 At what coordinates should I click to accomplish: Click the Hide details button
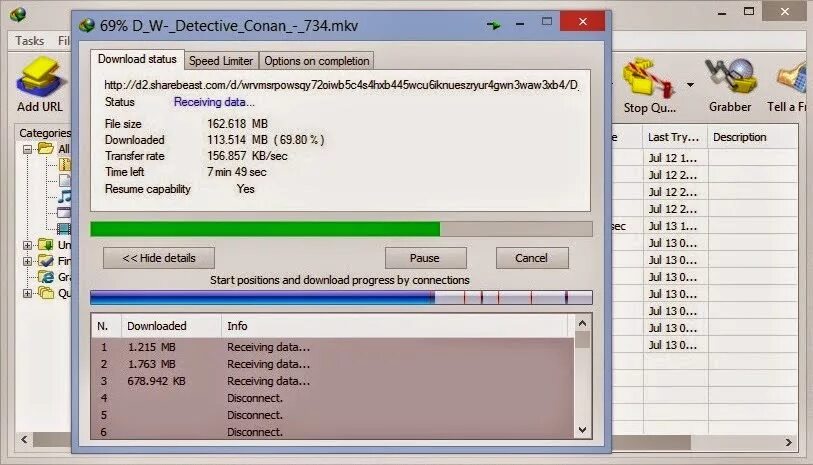coord(159,258)
